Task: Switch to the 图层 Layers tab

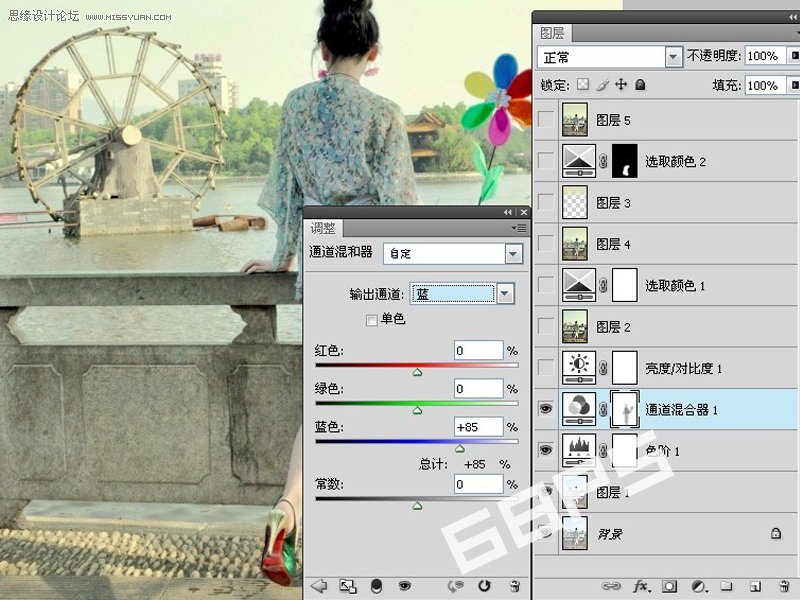Action: pyautogui.click(x=552, y=33)
